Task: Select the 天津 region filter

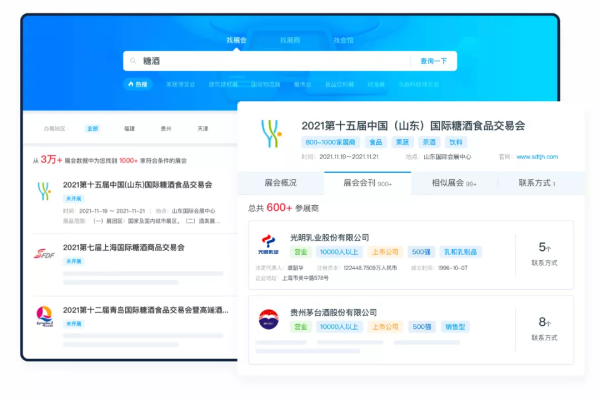Action: [x=203, y=129]
